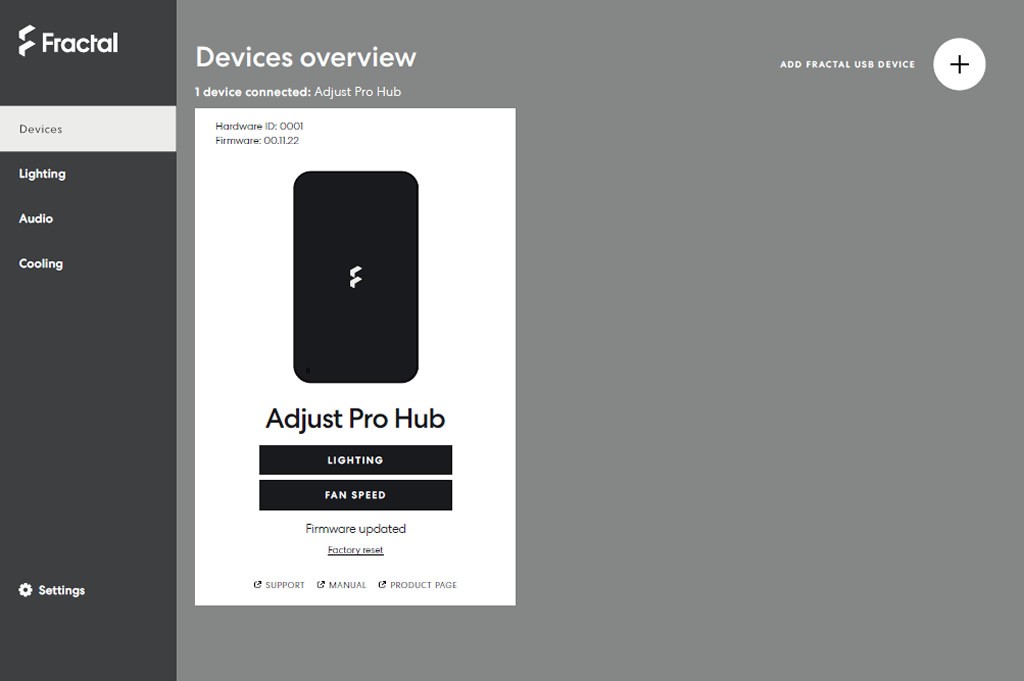
Task: Click the ADD FRACTAL USB DEVICE label
Action: coord(847,64)
